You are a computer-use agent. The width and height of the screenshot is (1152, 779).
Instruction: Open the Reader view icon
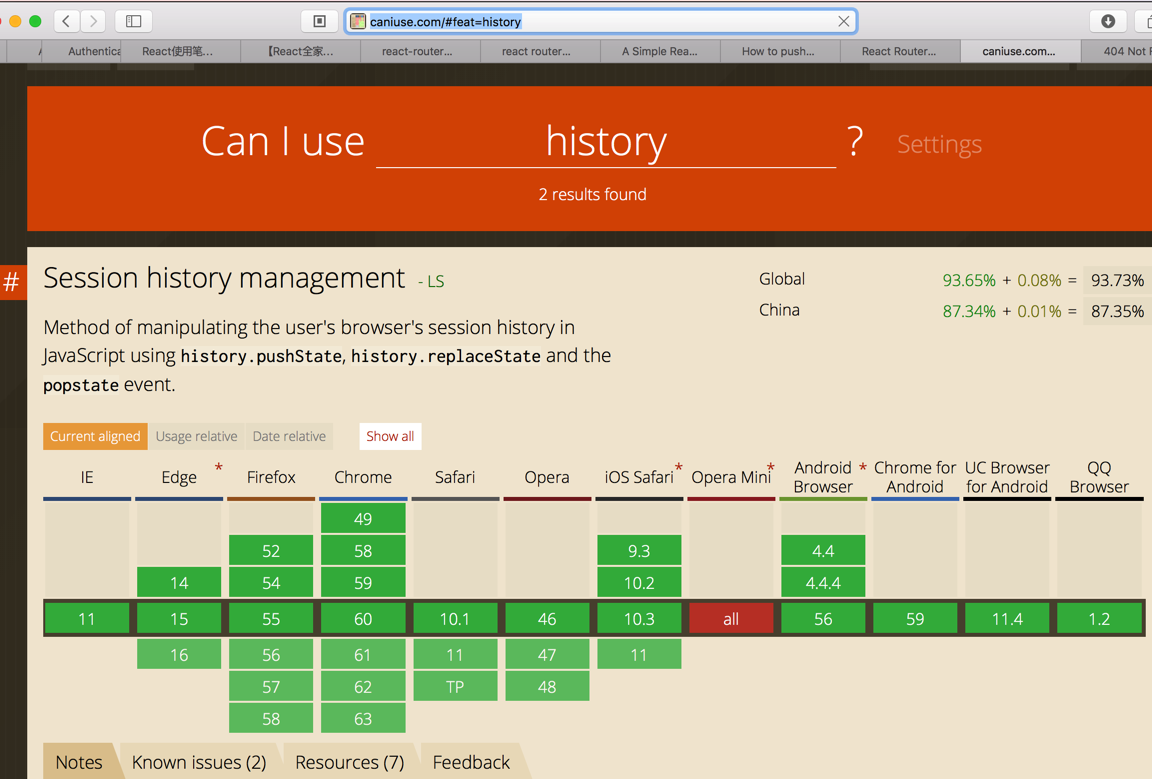click(x=320, y=21)
